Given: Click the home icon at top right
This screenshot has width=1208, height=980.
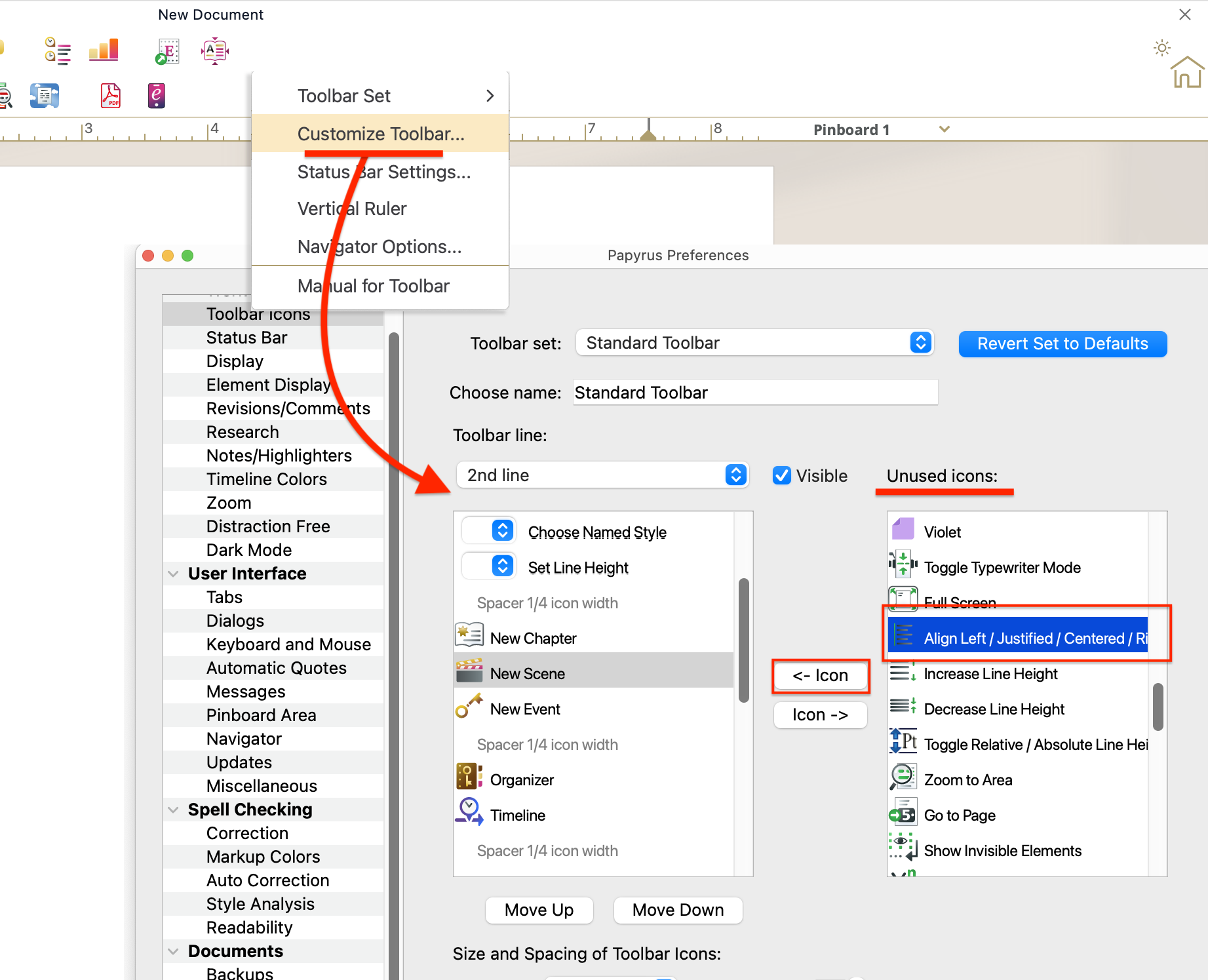Looking at the screenshot, I should pos(1186,73).
